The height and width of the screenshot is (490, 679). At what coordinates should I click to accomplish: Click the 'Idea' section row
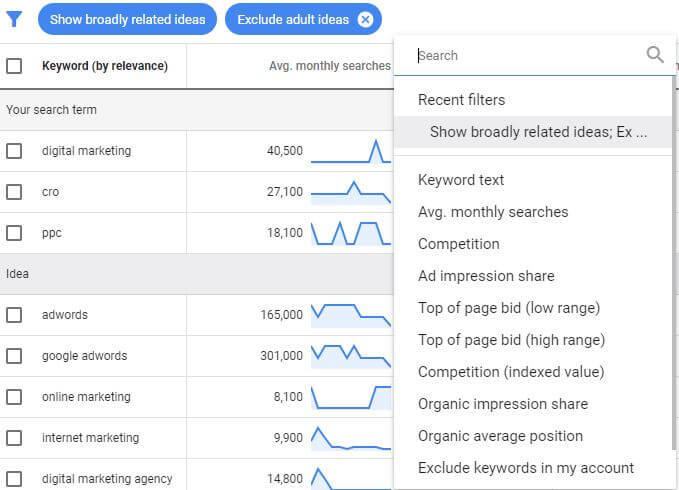click(197, 274)
